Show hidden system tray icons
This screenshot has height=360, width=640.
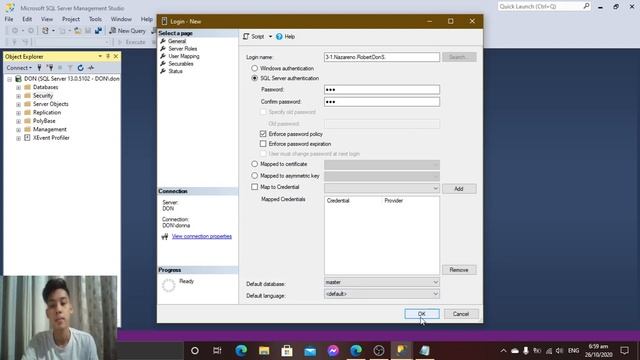503,351
